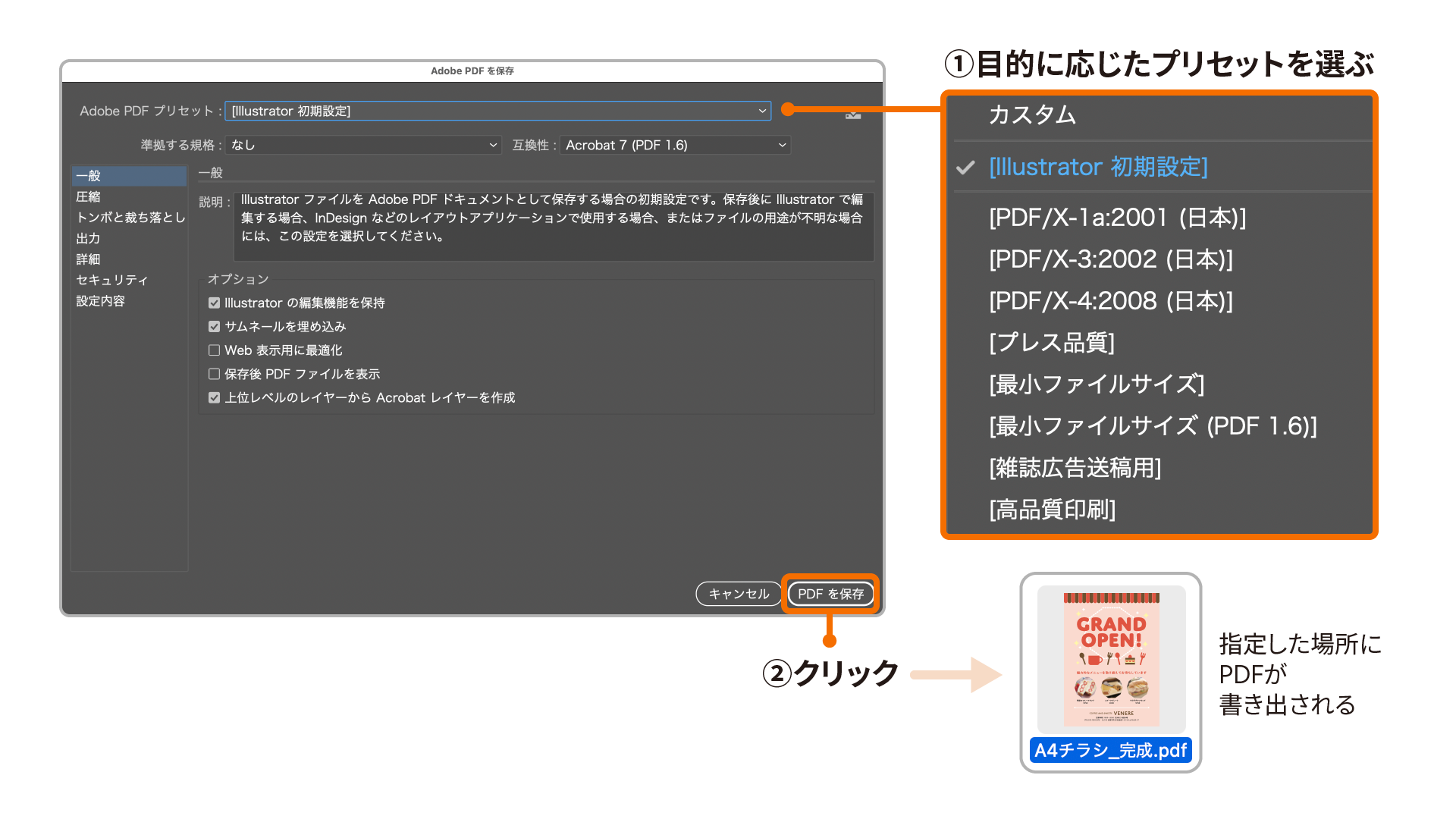
Task: Pick [最小ファイルサイズ] preset option
Action: [x=1096, y=385]
